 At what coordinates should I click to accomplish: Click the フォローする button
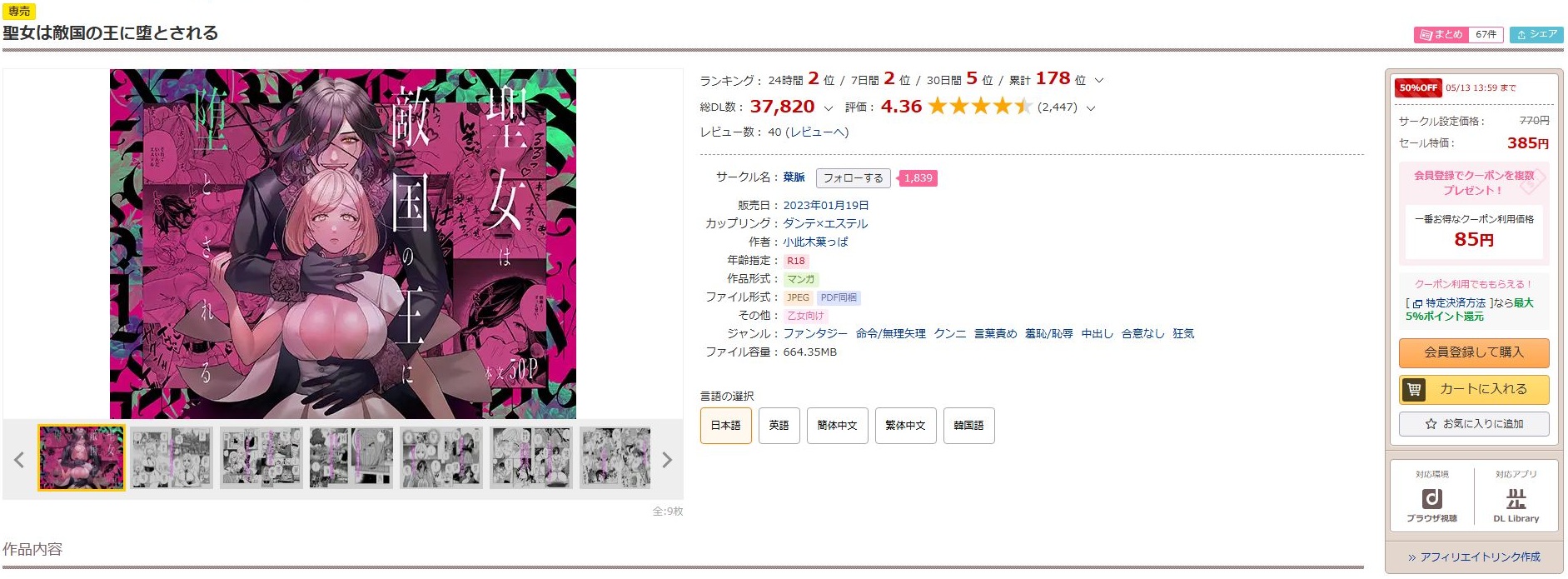853,177
